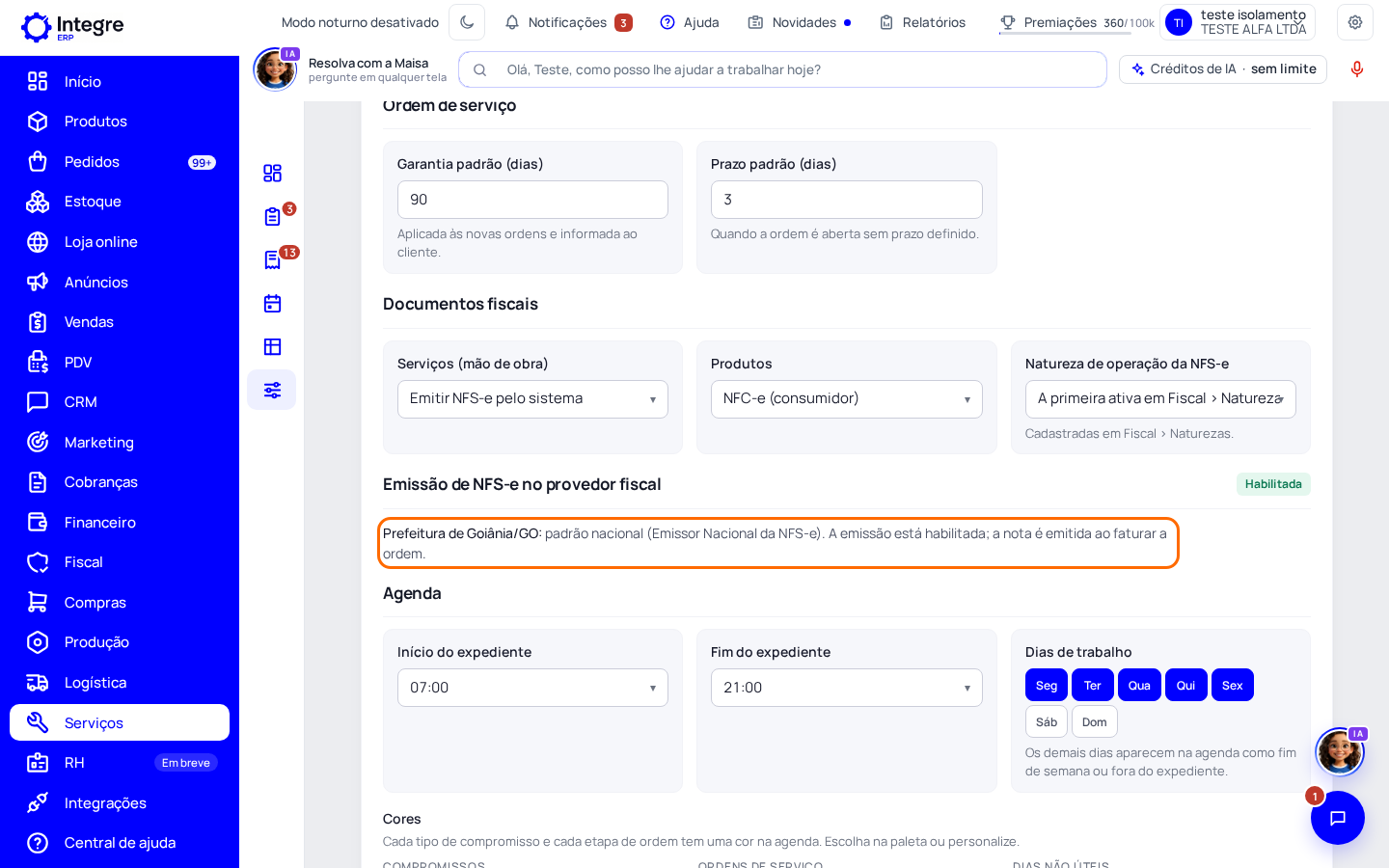Screen dimensions: 1389x868
Task: Select the sliders settings sub-icon
Action: (272, 390)
